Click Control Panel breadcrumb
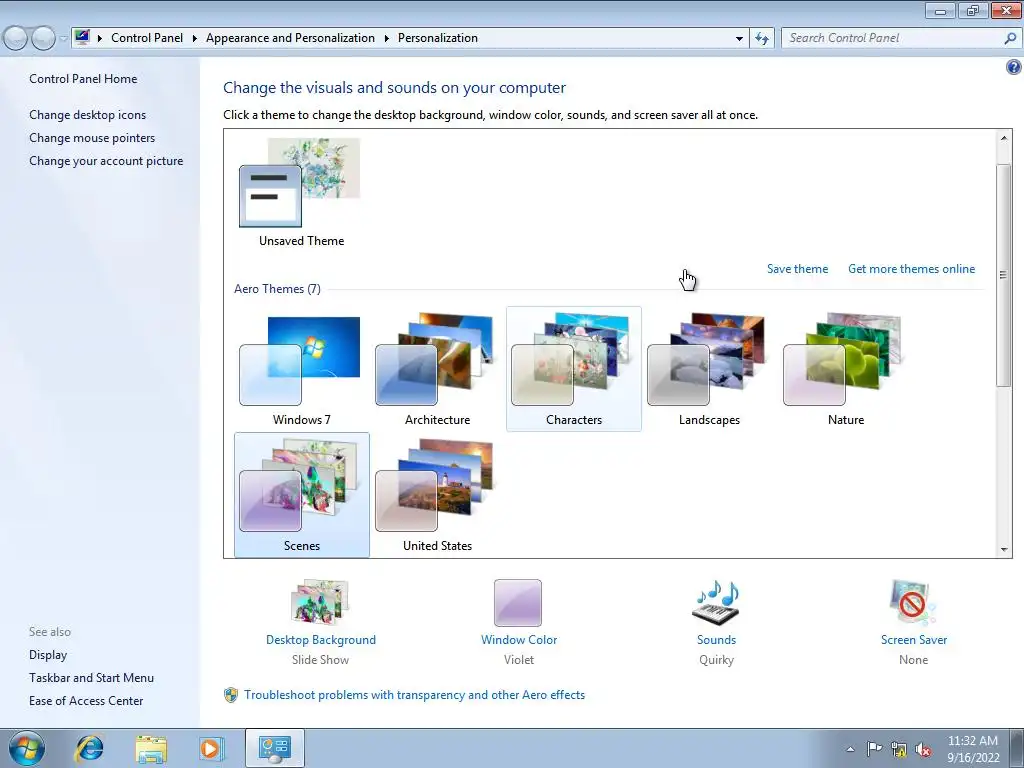1024x768 pixels. 147,38
